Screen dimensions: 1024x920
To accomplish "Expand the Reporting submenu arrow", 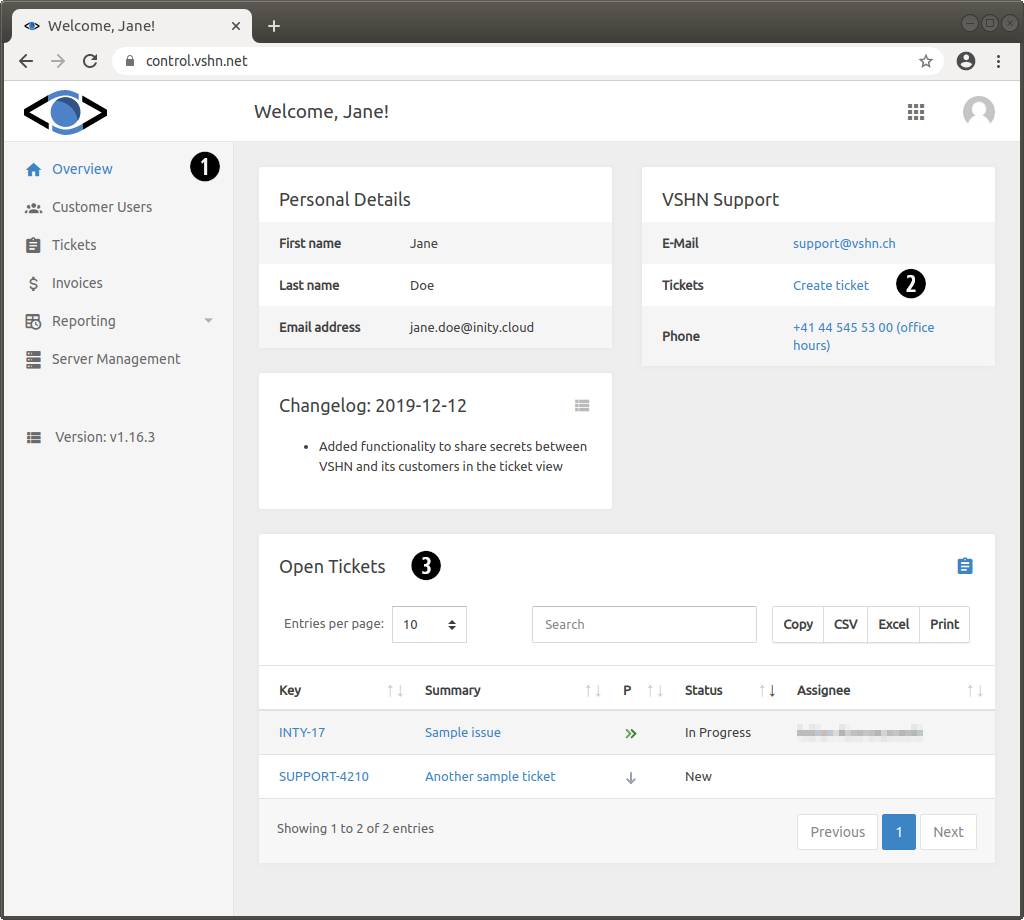I will [208, 321].
